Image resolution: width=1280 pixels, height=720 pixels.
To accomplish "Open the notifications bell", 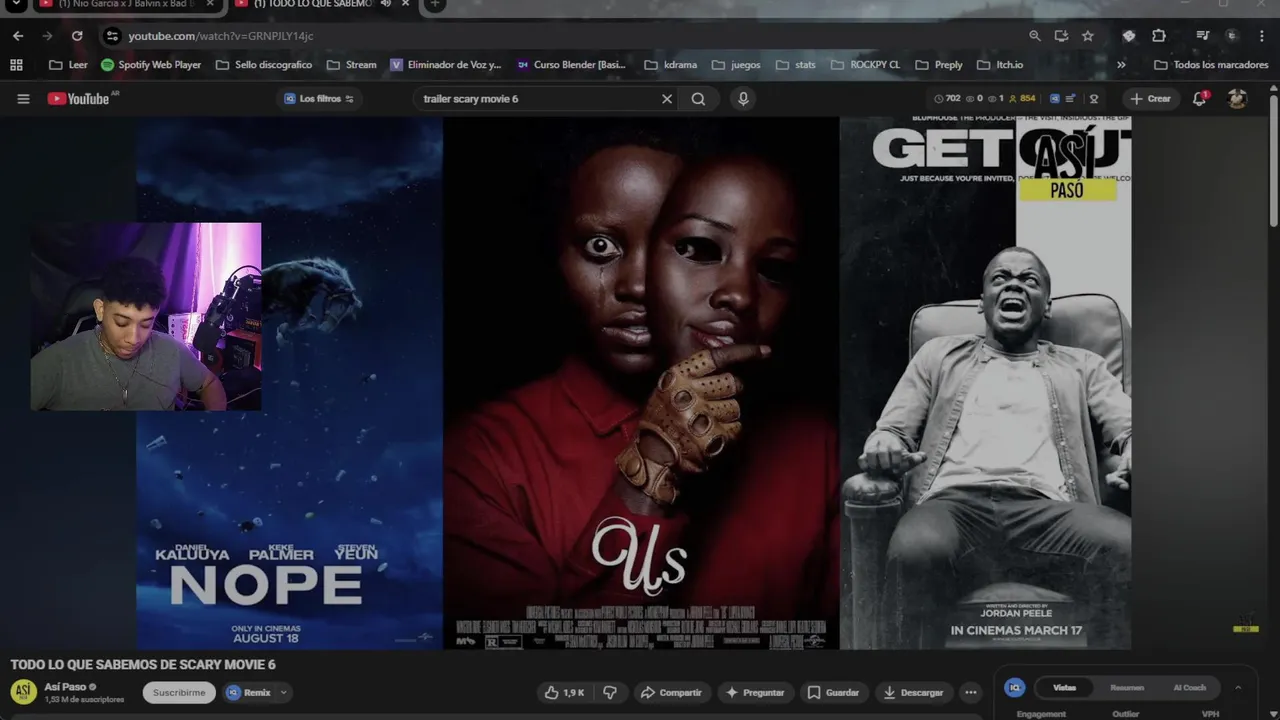I will click(1200, 98).
